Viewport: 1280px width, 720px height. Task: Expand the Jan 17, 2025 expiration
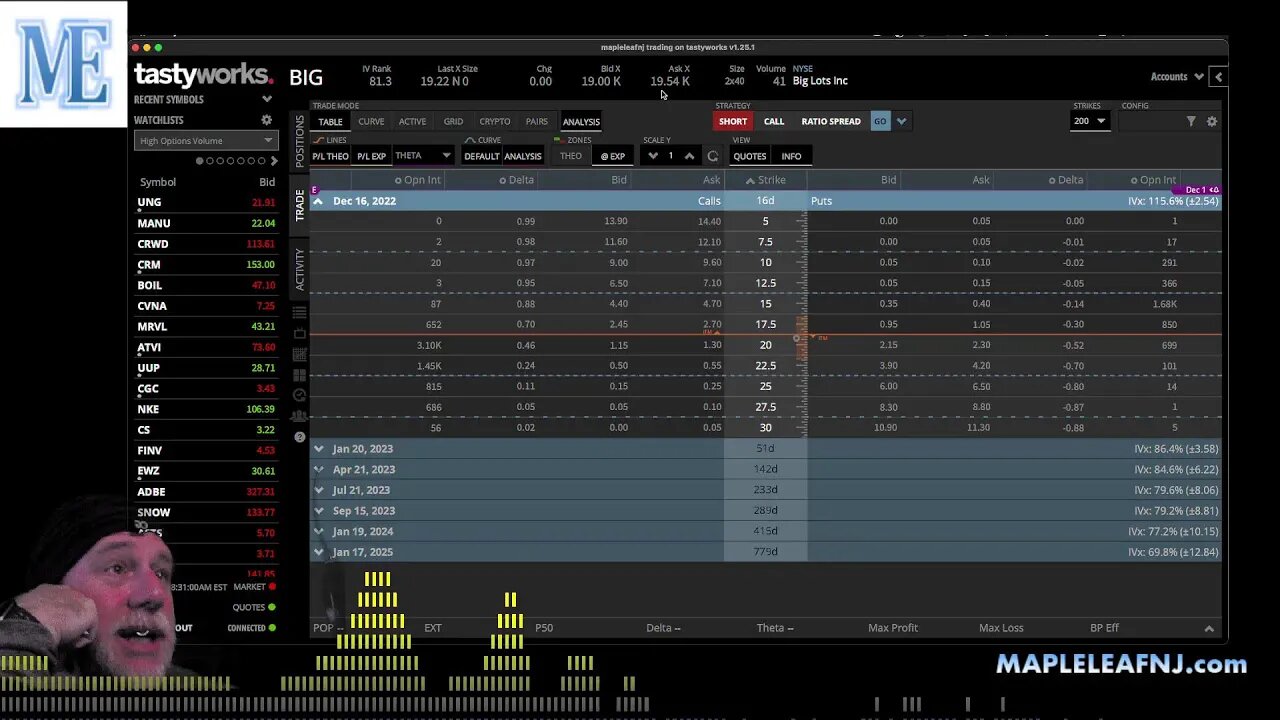pyautogui.click(x=318, y=552)
